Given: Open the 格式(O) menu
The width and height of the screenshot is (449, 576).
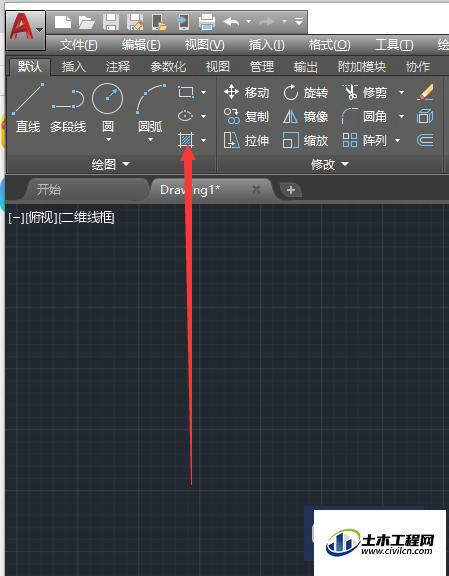Looking at the screenshot, I should click(x=330, y=45).
